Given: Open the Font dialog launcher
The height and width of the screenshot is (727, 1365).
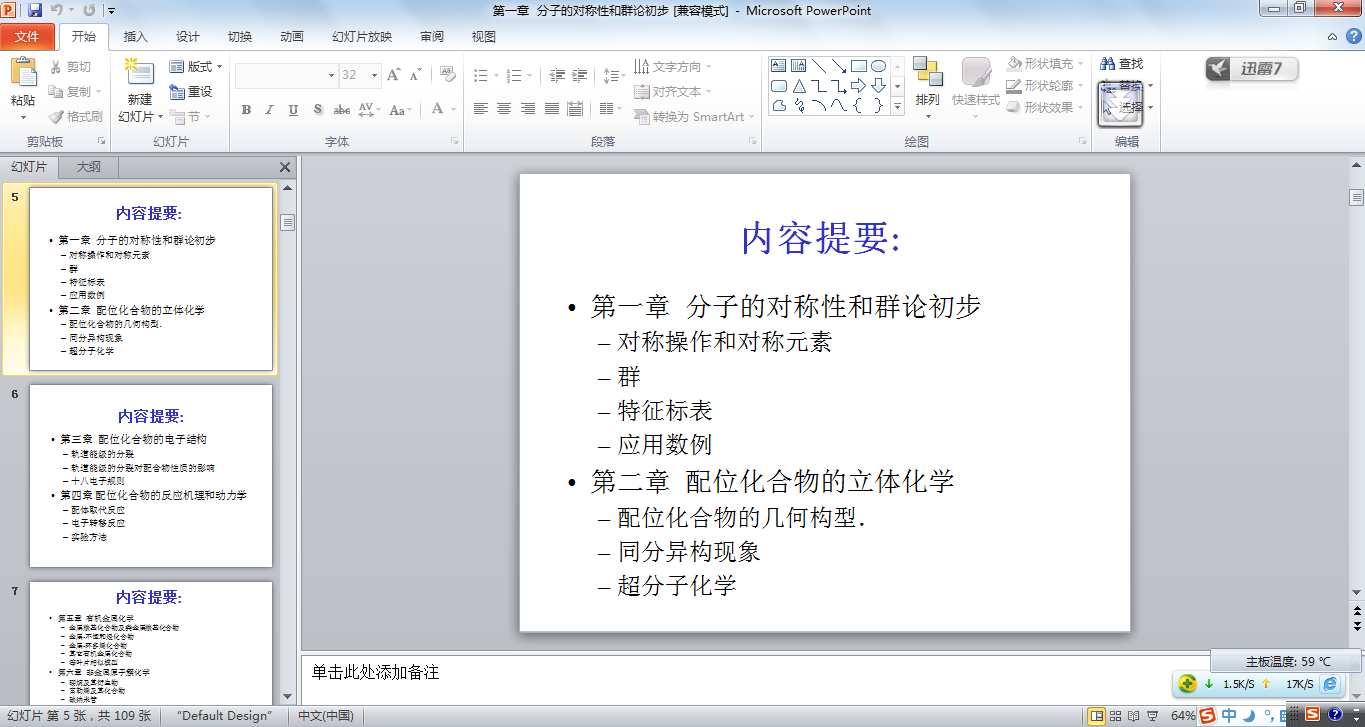Looking at the screenshot, I should pos(455,142).
